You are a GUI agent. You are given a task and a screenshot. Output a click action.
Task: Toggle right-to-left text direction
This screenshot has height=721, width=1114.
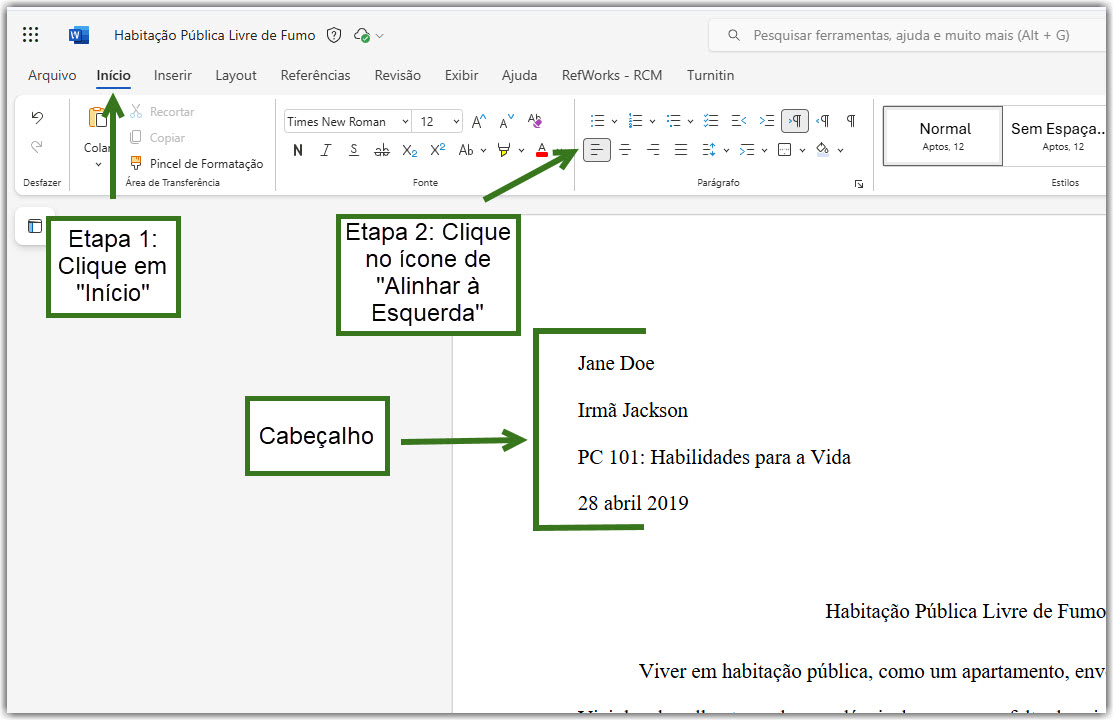823,121
